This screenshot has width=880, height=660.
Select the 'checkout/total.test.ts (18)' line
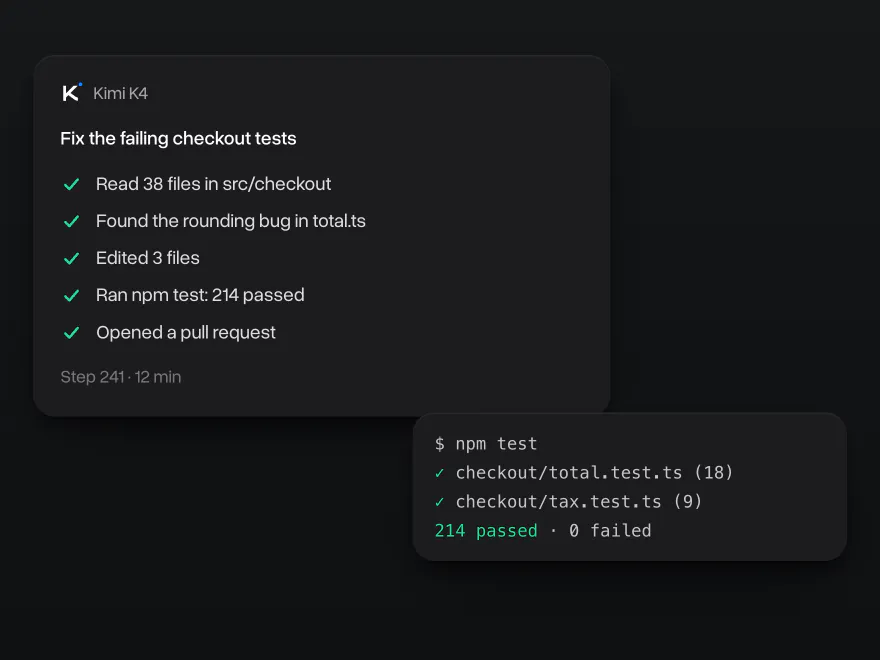click(x=594, y=473)
